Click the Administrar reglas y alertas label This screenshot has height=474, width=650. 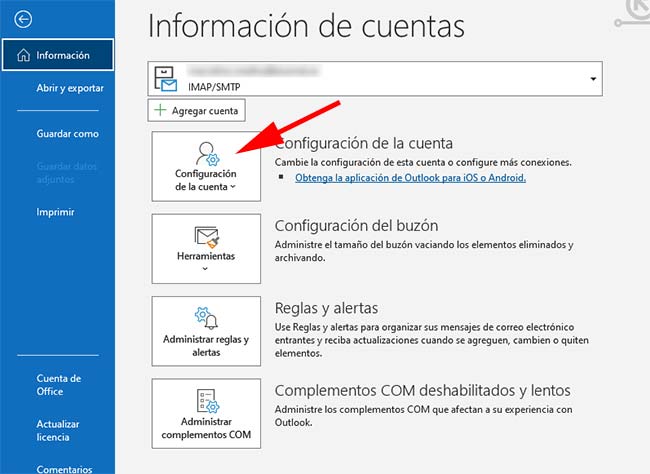coord(206,346)
